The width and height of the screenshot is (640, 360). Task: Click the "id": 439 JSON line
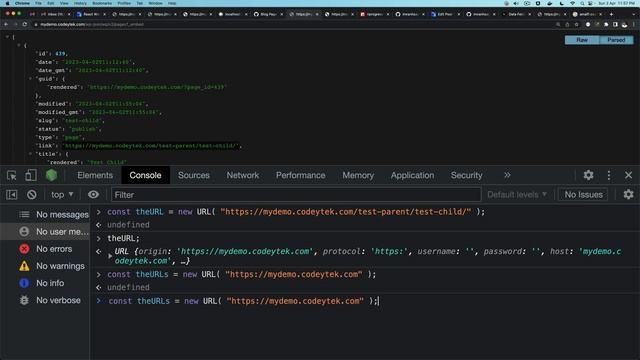point(52,53)
